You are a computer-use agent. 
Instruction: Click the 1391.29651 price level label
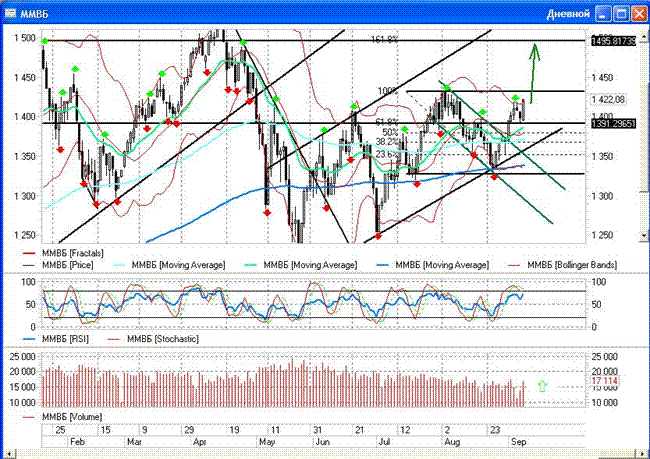point(614,124)
